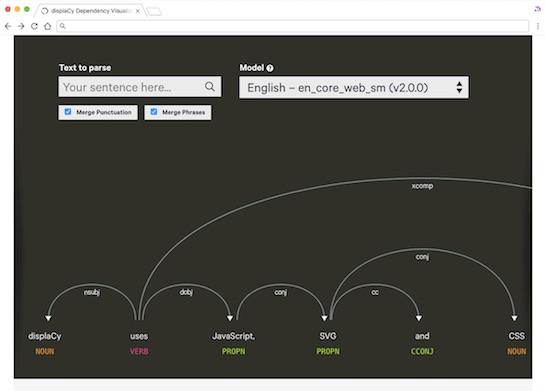
Task: Open the browser three-dot menu
Action: [538, 26]
